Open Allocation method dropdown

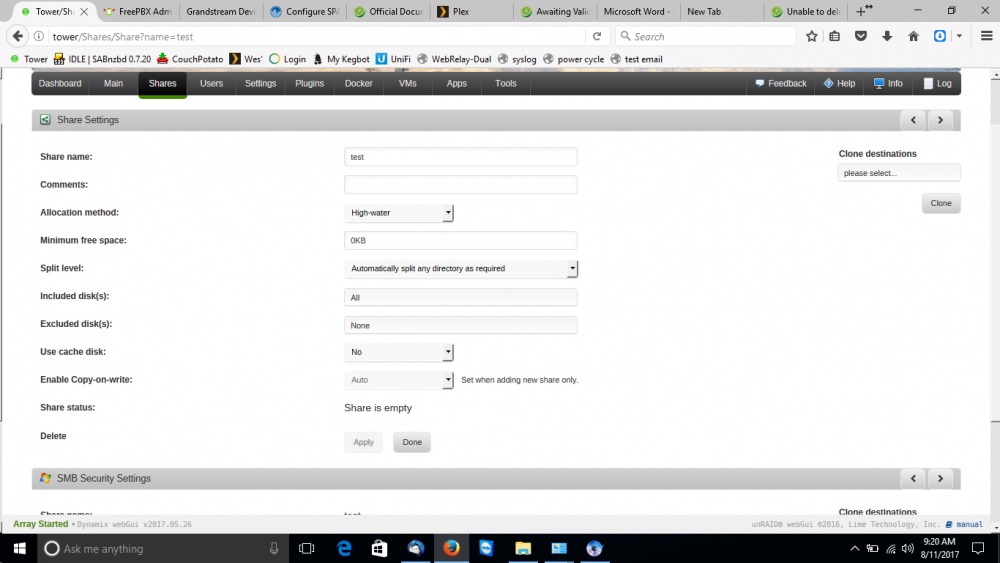(399, 213)
